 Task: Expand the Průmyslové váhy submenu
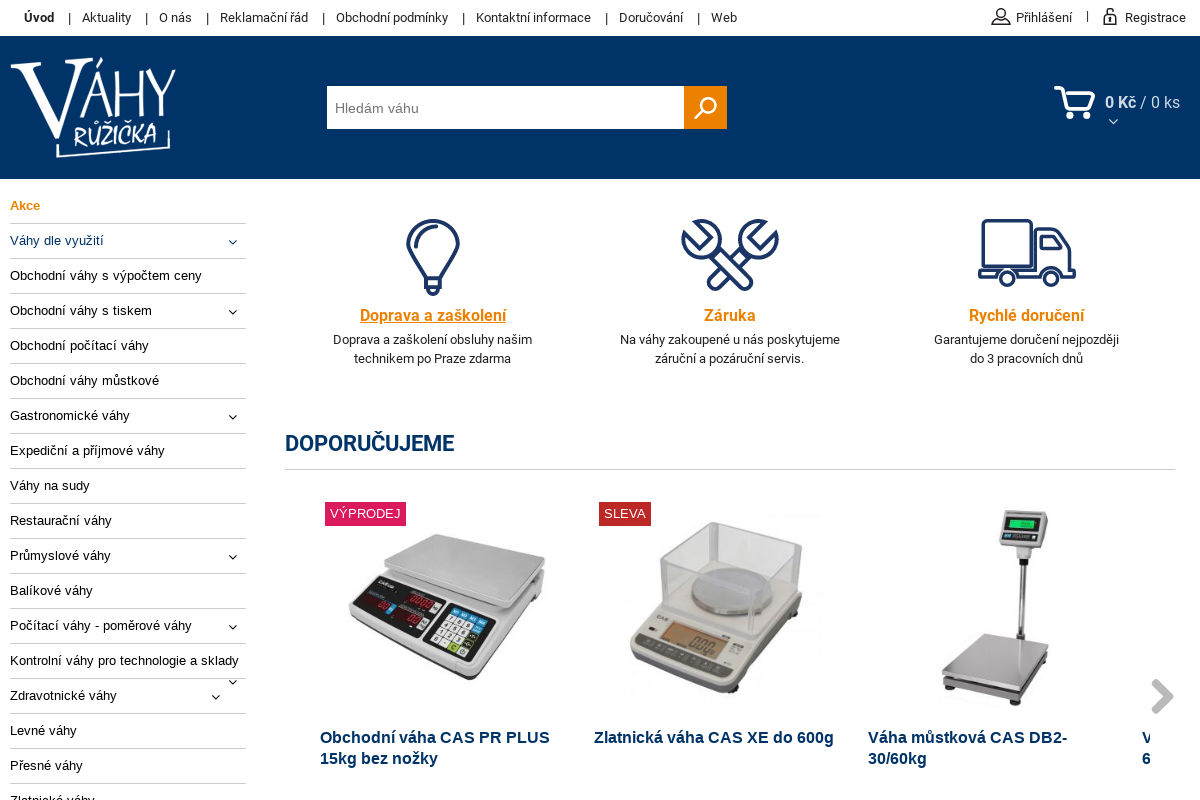pyautogui.click(x=232, y=557)
